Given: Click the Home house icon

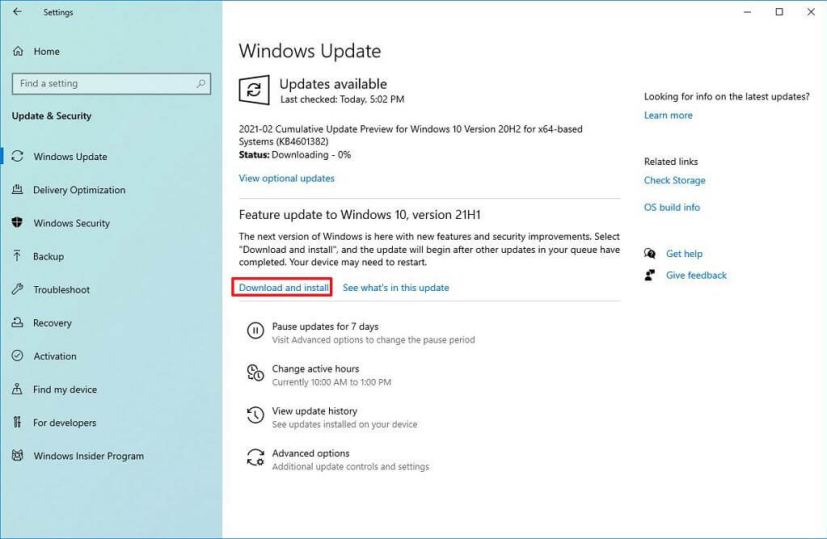Looking at the screenshot, I should pyautogui.click(x=18, y=51).
